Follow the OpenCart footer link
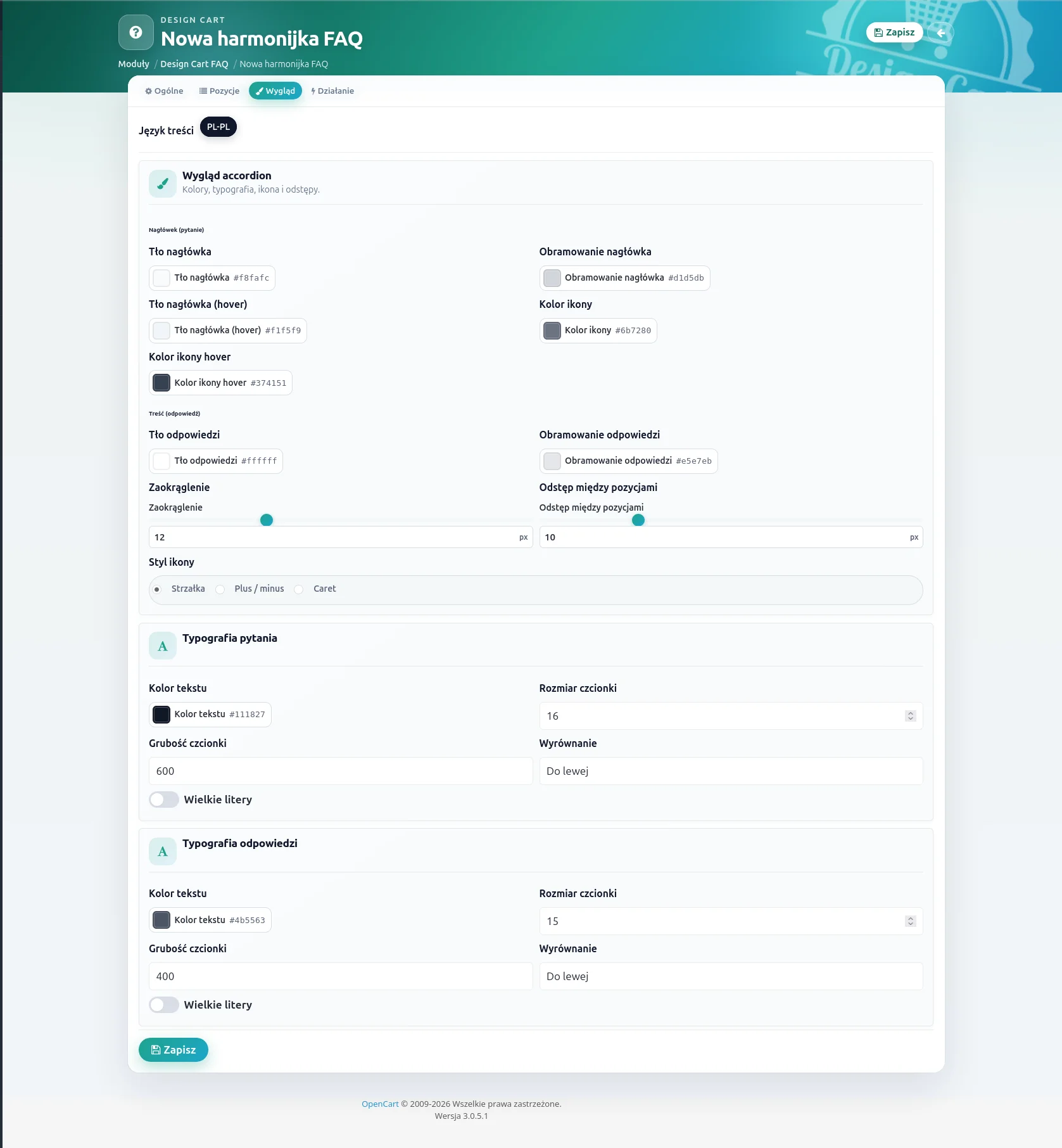1062x1148 pixels. tap(380, 1104)
